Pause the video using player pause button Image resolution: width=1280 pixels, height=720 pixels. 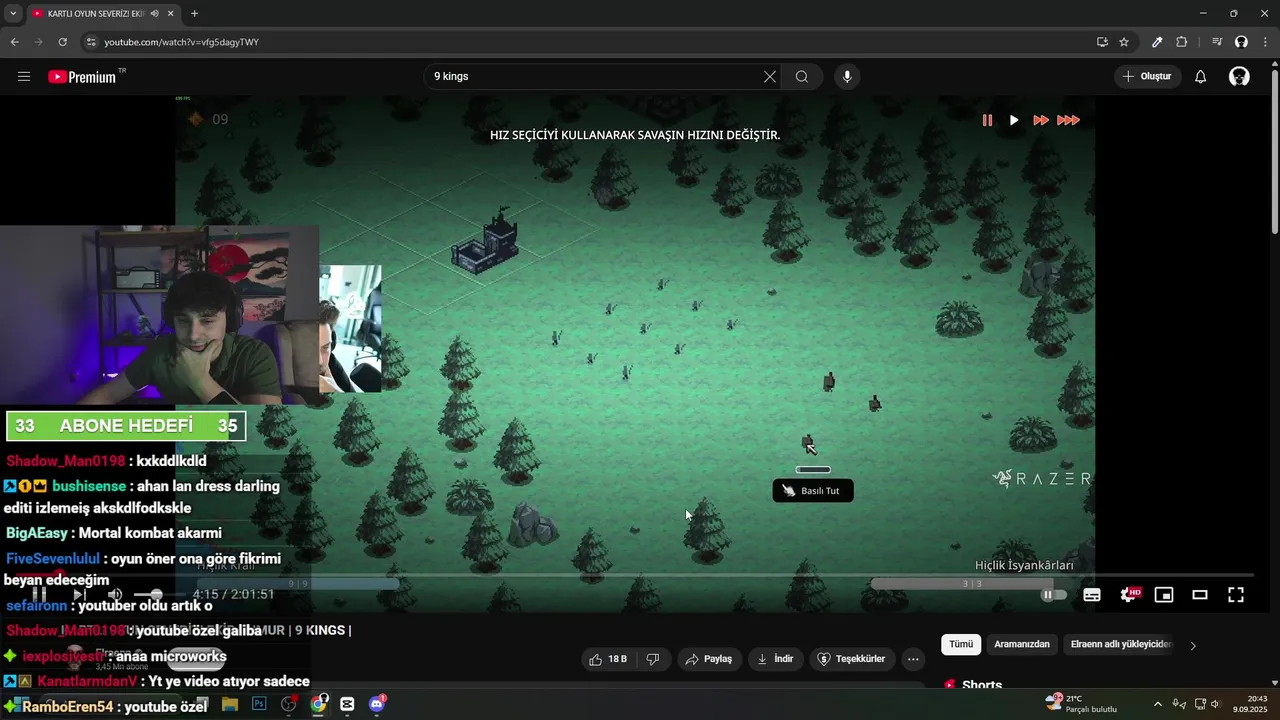[39, 595]
